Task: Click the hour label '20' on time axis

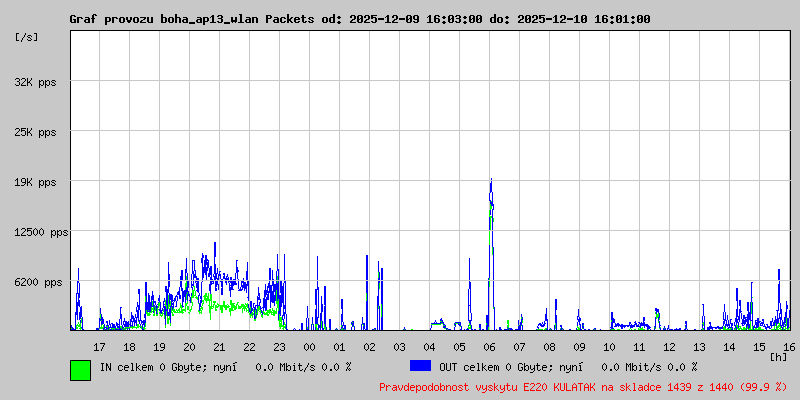Action: pos(189,347)
